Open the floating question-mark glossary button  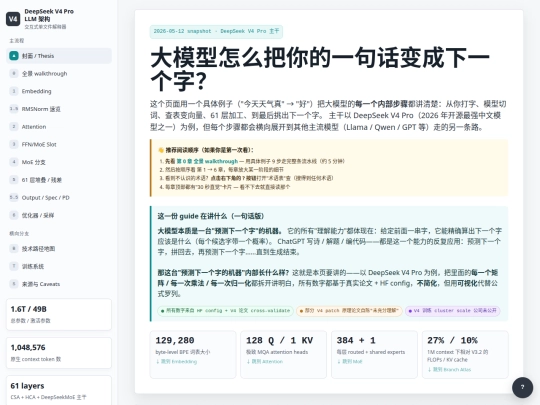522,387
